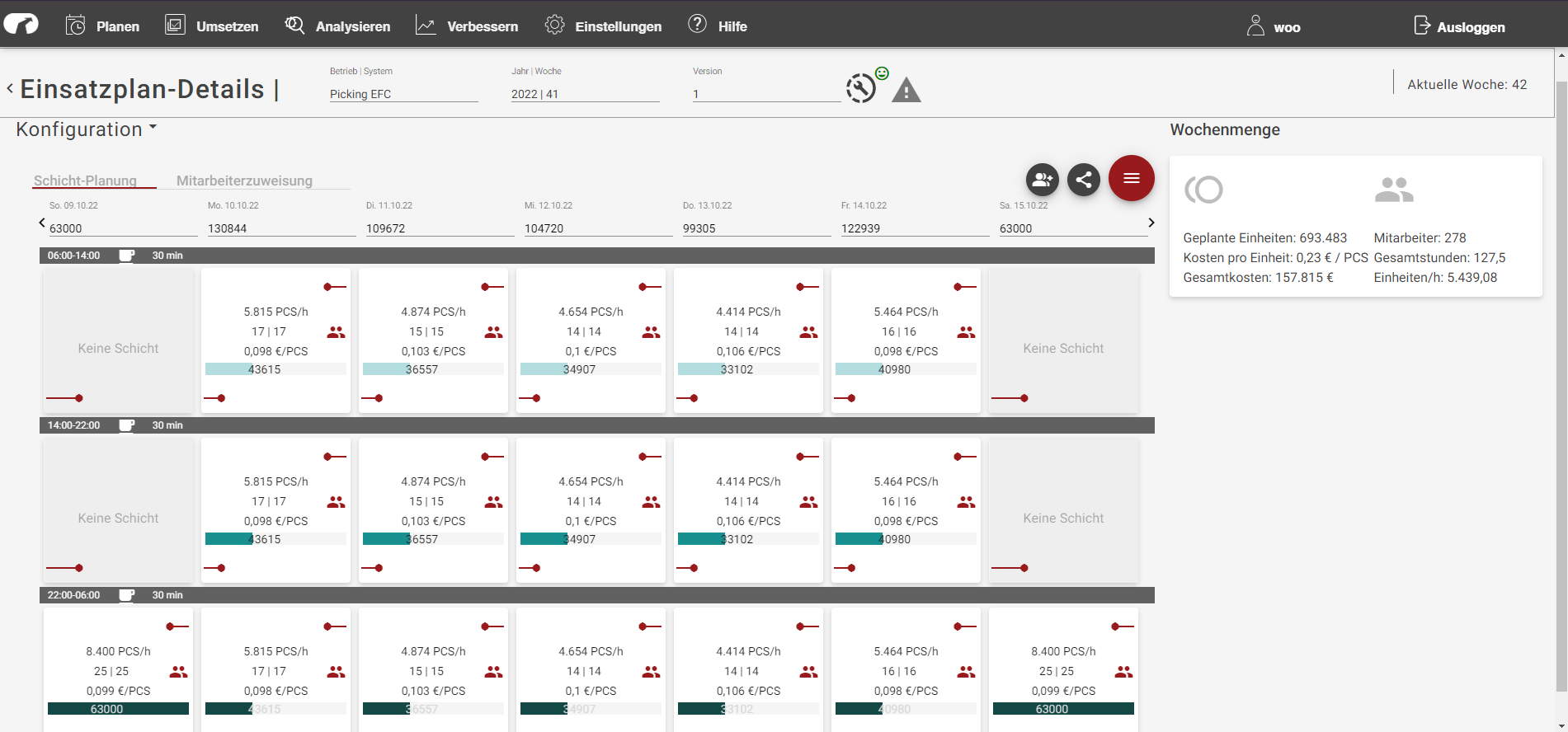Go to previous week with left chevron
Screen dimensions: 1568x732
42,223
